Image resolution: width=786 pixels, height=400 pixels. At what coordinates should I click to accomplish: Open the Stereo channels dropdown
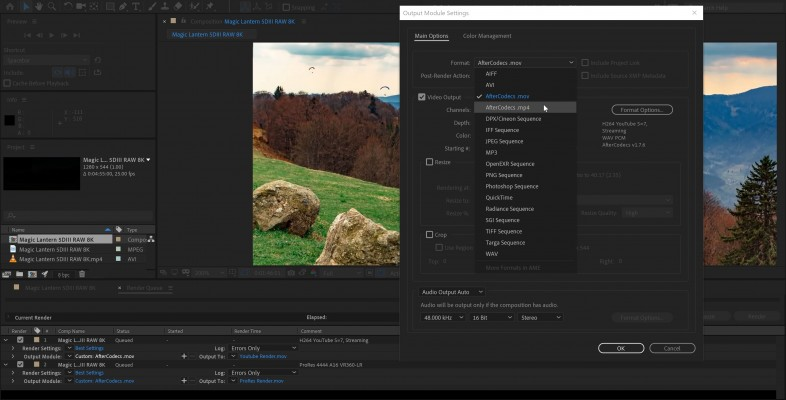[x=540, y=317]
